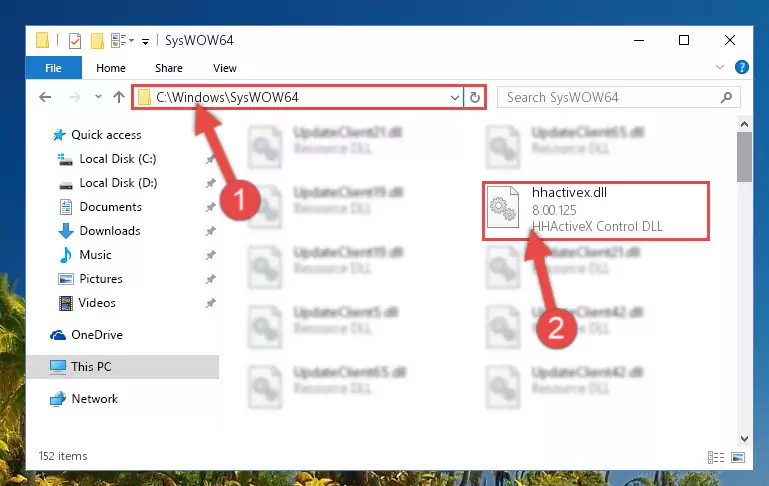Viewport: 769px width, 486px height.
Task: Click the scrollbar up arrow
Action: (x=744, y=125)
